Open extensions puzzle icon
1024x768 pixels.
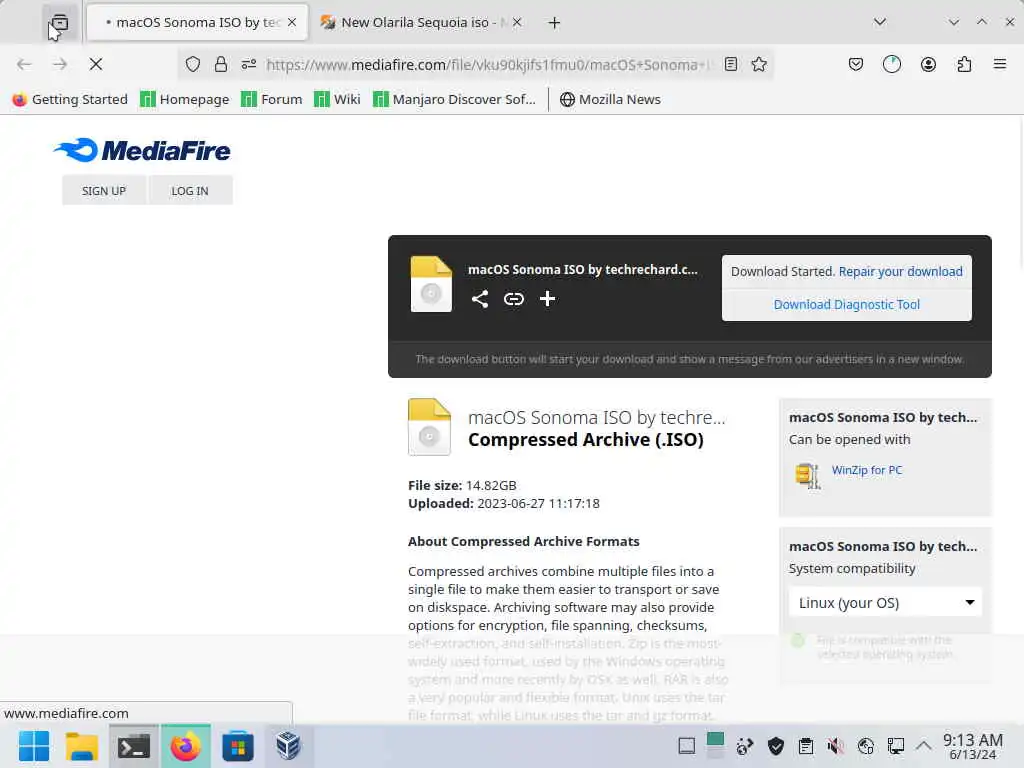[x=964, y=64]
